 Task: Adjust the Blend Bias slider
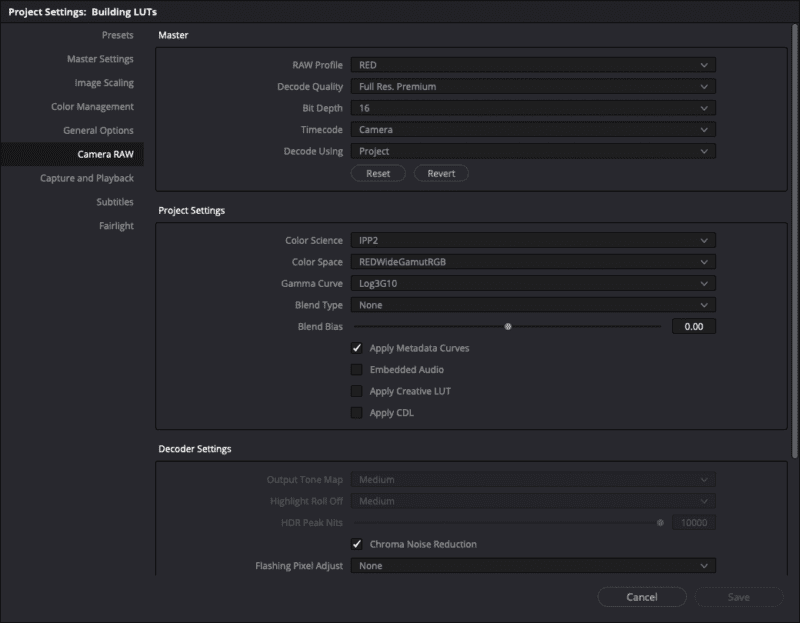coord(507,326)
